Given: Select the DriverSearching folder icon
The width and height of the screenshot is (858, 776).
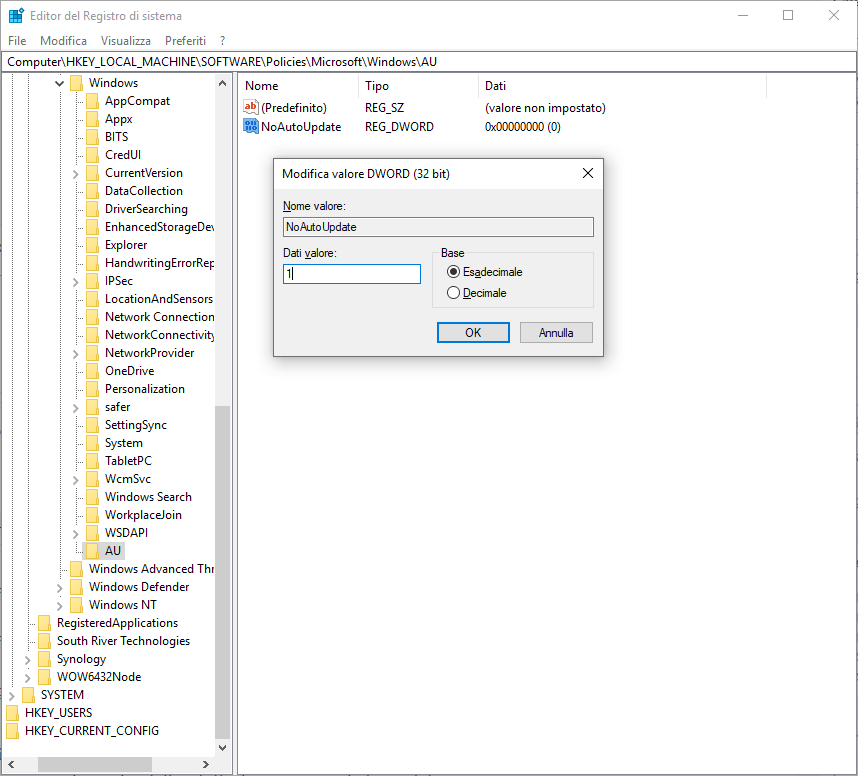Looking at the screenshot, I should [92, 209].
